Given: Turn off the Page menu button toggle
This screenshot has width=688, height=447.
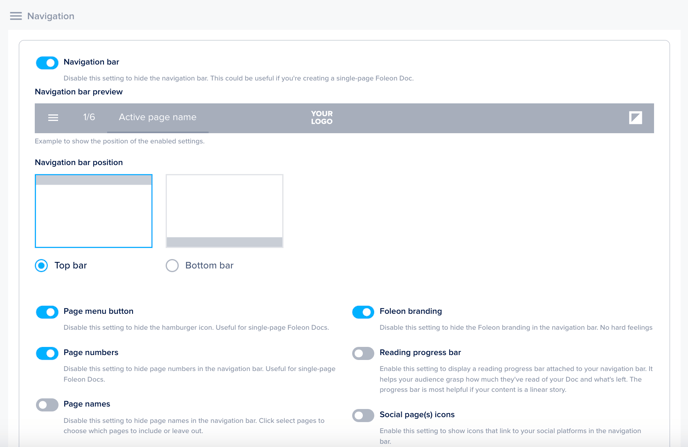Looking at the screenshot, I should click(47, 312).
